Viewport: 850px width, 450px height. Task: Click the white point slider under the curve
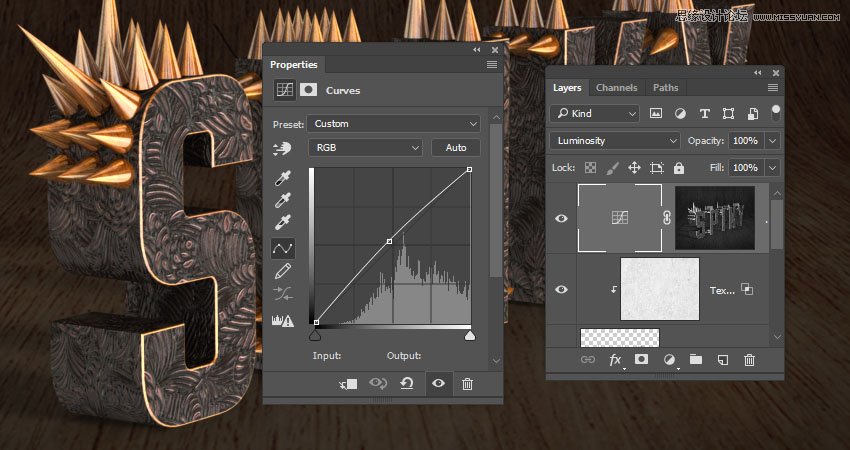(470, 336)
